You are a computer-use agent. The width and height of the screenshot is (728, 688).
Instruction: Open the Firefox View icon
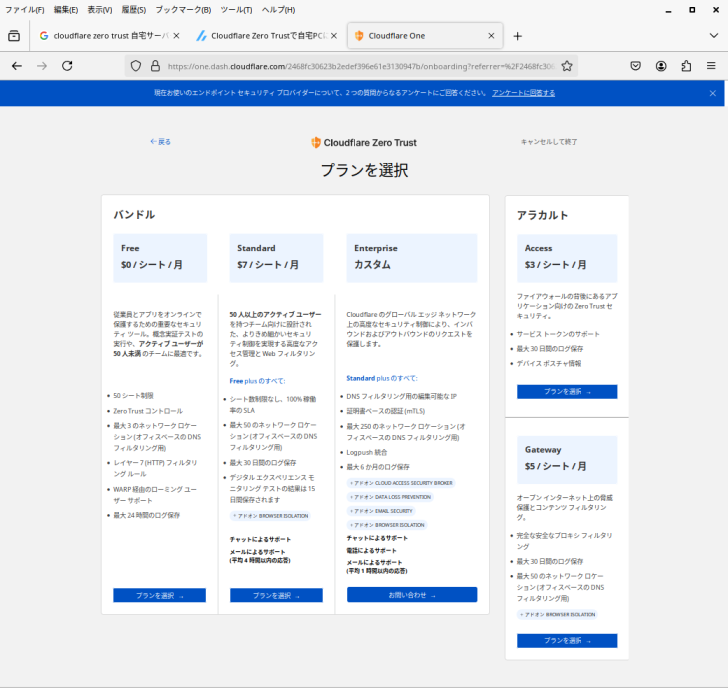click(x=14, y=36)
